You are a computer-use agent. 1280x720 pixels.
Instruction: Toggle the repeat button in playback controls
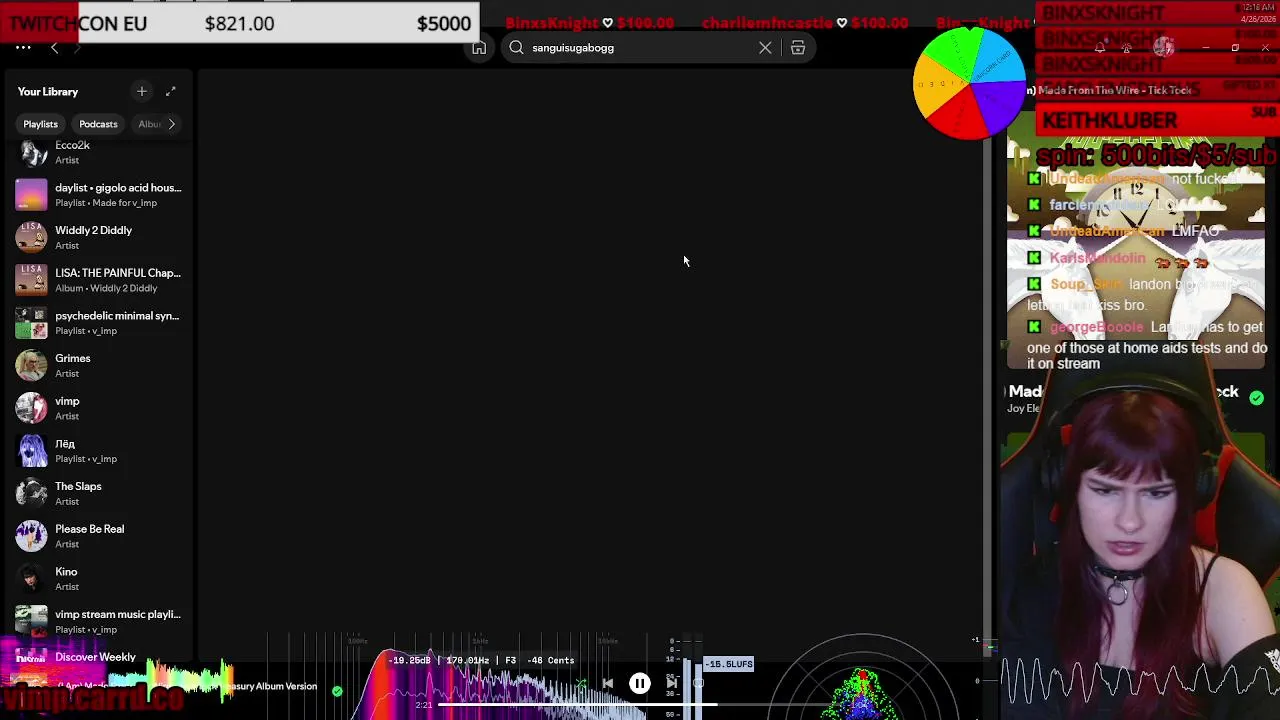pos(699,684)
